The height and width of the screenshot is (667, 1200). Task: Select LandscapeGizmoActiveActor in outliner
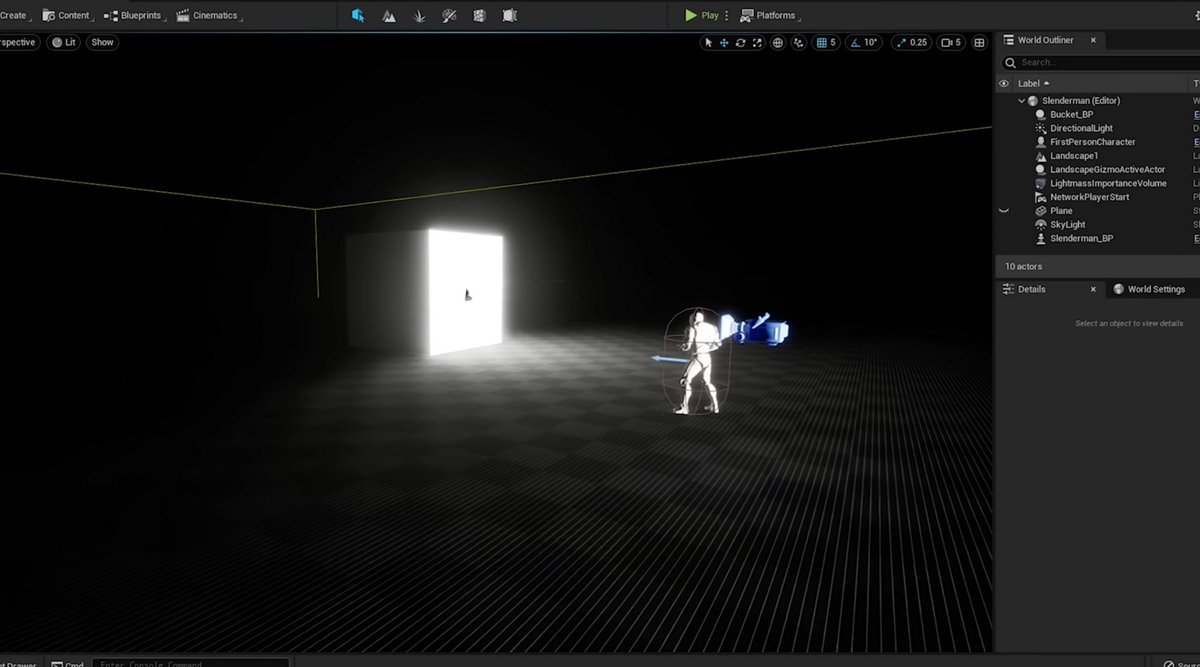pyautogui.click(x=1107, y=170)
